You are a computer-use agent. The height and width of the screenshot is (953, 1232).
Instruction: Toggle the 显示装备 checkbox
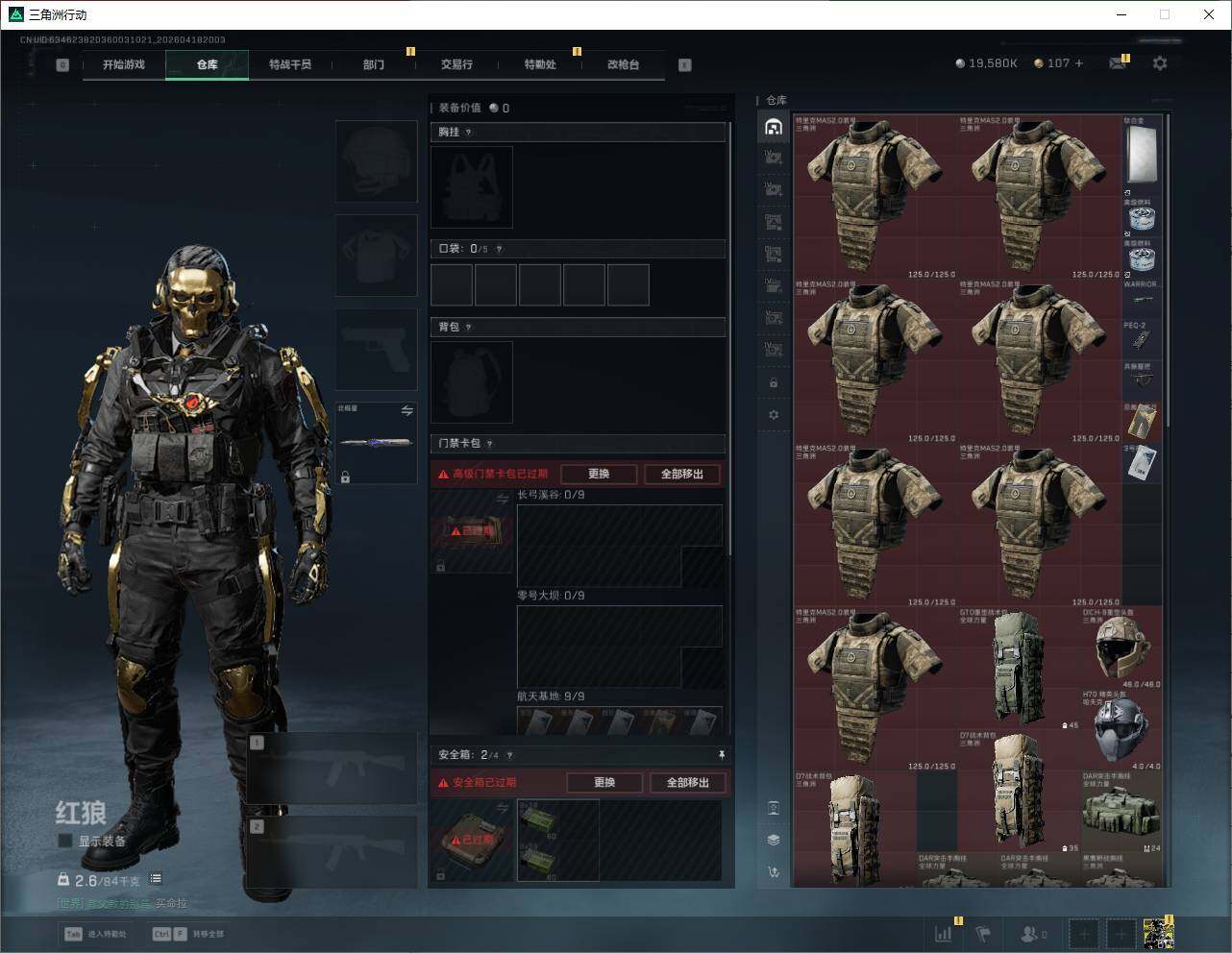click(x=65, y=841)
